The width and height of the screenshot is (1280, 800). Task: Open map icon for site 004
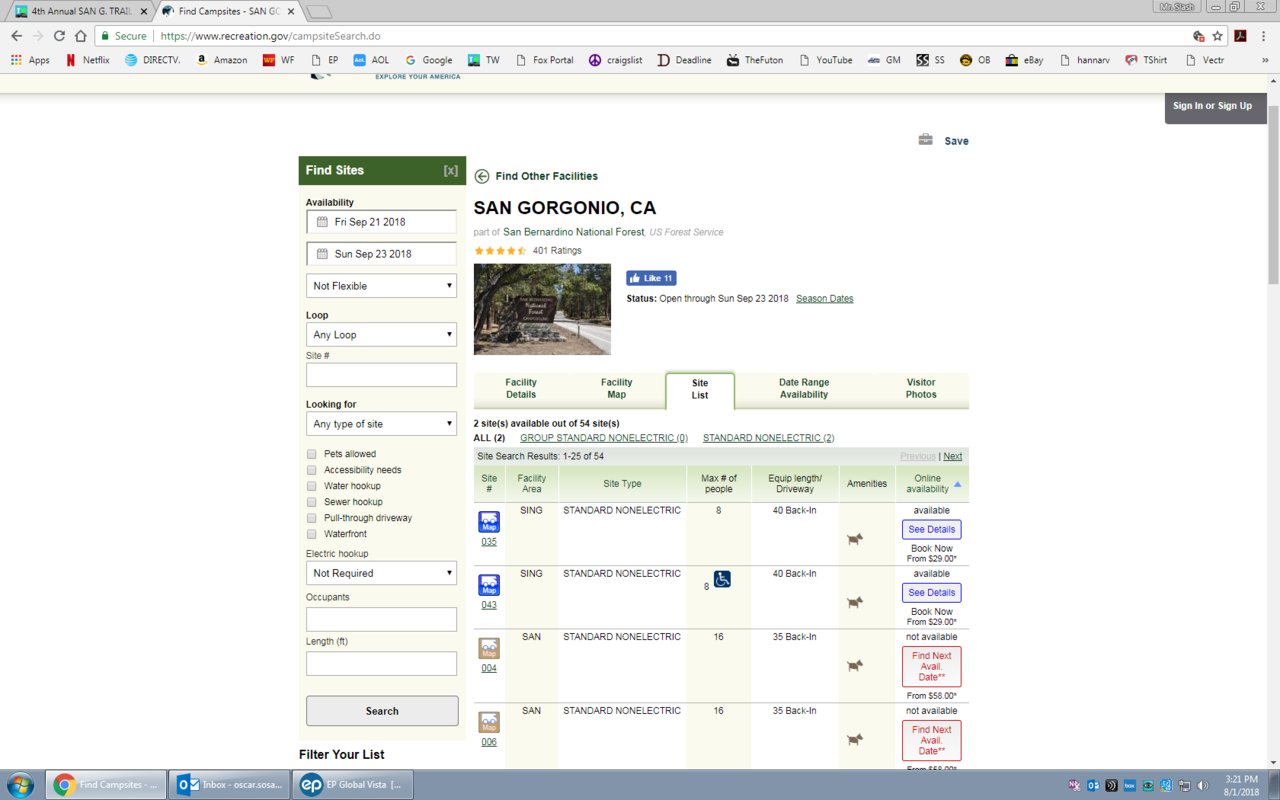(489, 649)
